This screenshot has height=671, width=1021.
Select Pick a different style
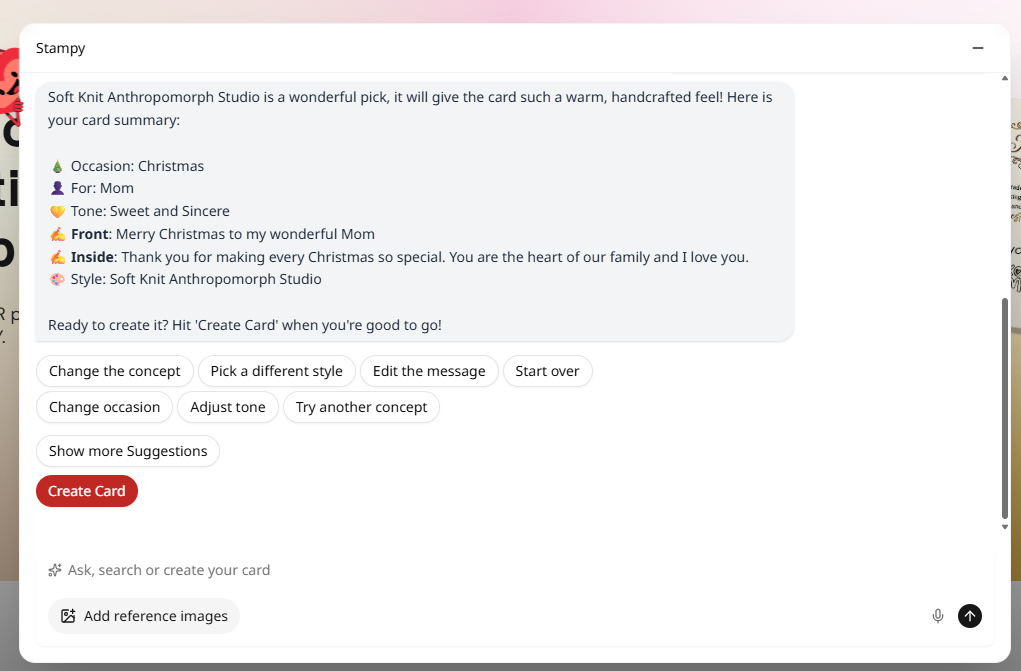(277, 371)
